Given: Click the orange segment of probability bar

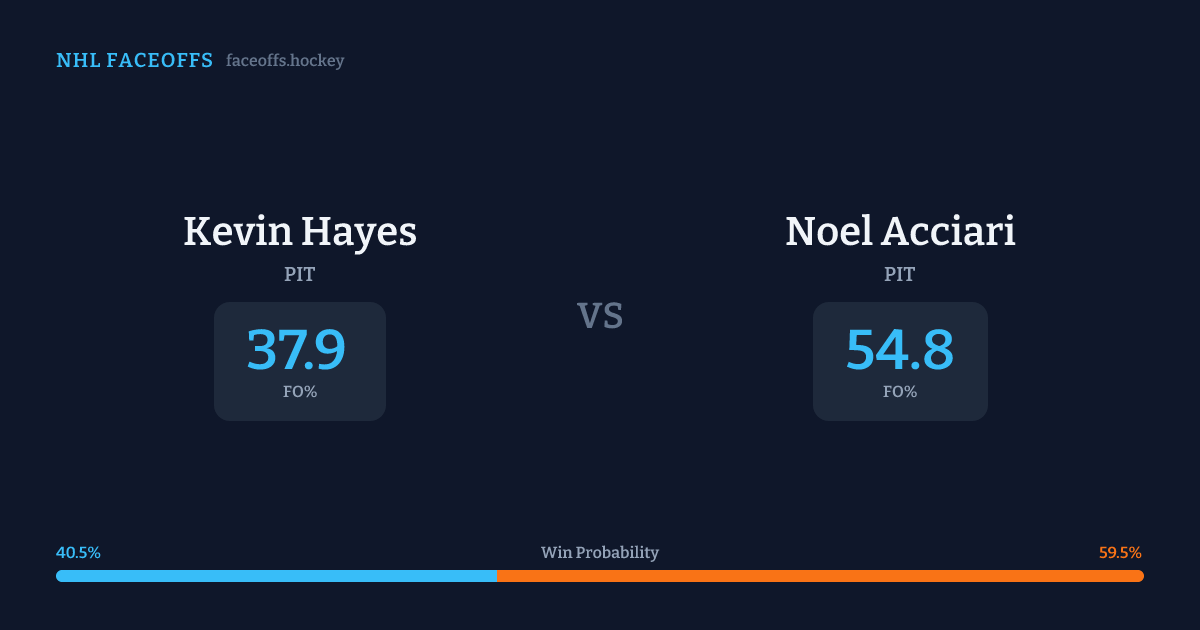Looking at the screenshot, I should coord(820,576).
